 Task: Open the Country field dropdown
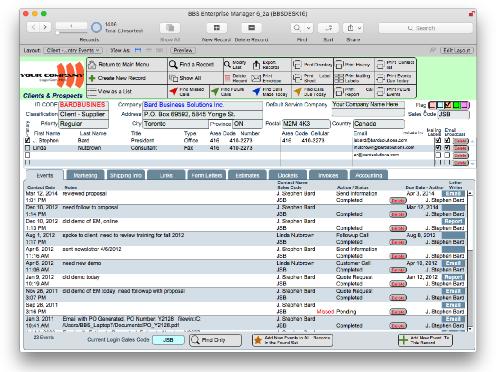pyautogui.click(x=379, y=124)
